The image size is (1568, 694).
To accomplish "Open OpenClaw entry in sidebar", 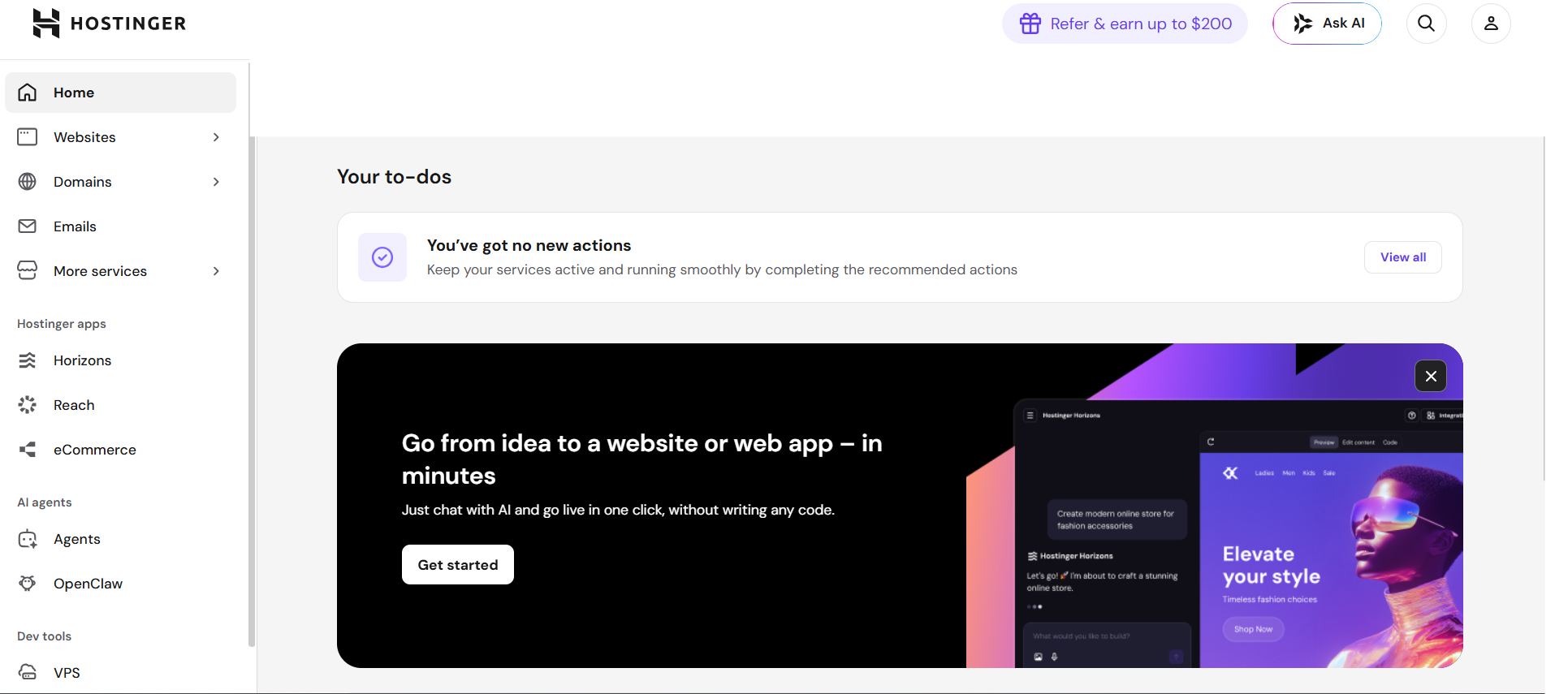I will point(120,584).
